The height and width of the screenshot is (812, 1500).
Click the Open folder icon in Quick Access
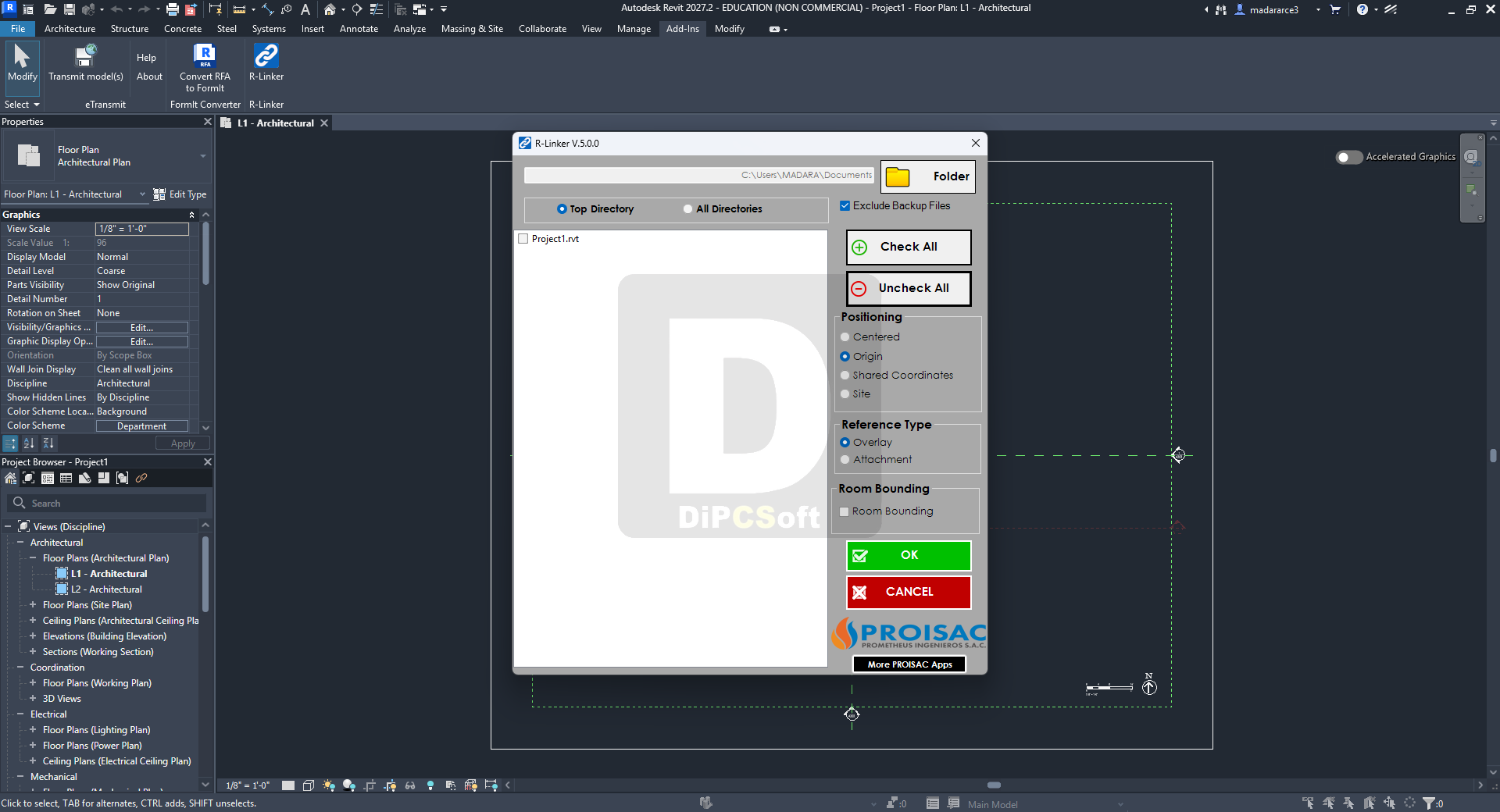(x=50, y=9)
